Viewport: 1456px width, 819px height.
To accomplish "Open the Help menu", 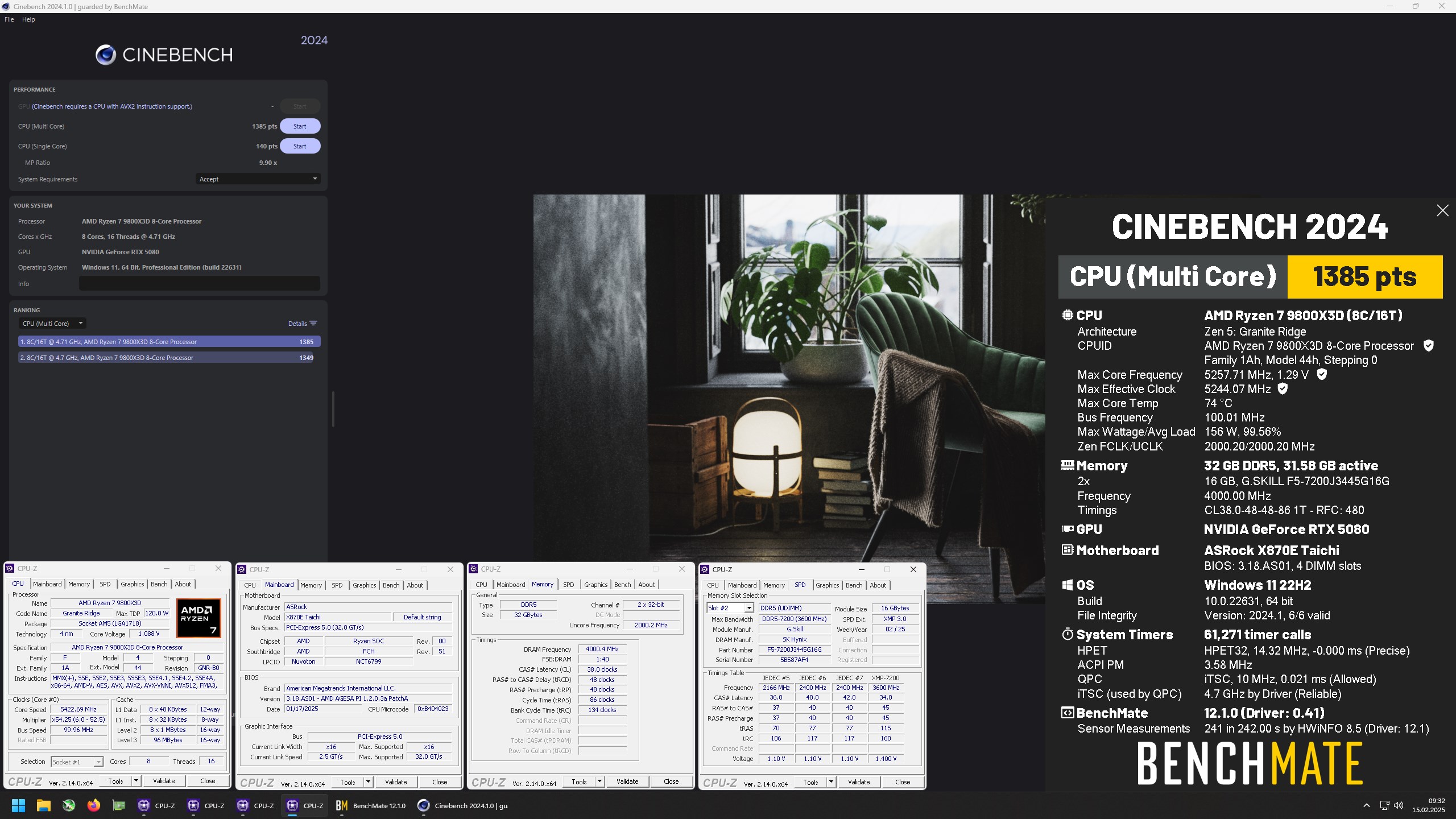I will 28,19.
